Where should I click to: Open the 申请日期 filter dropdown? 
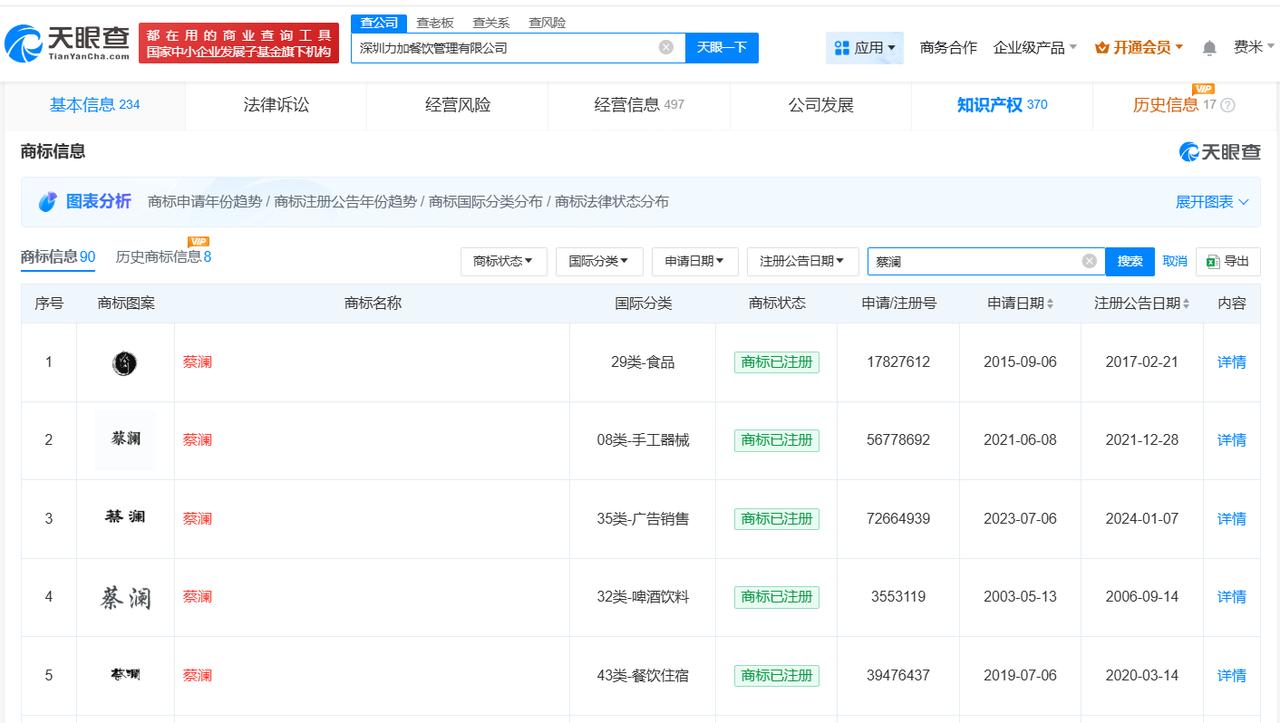pos(694,261)
